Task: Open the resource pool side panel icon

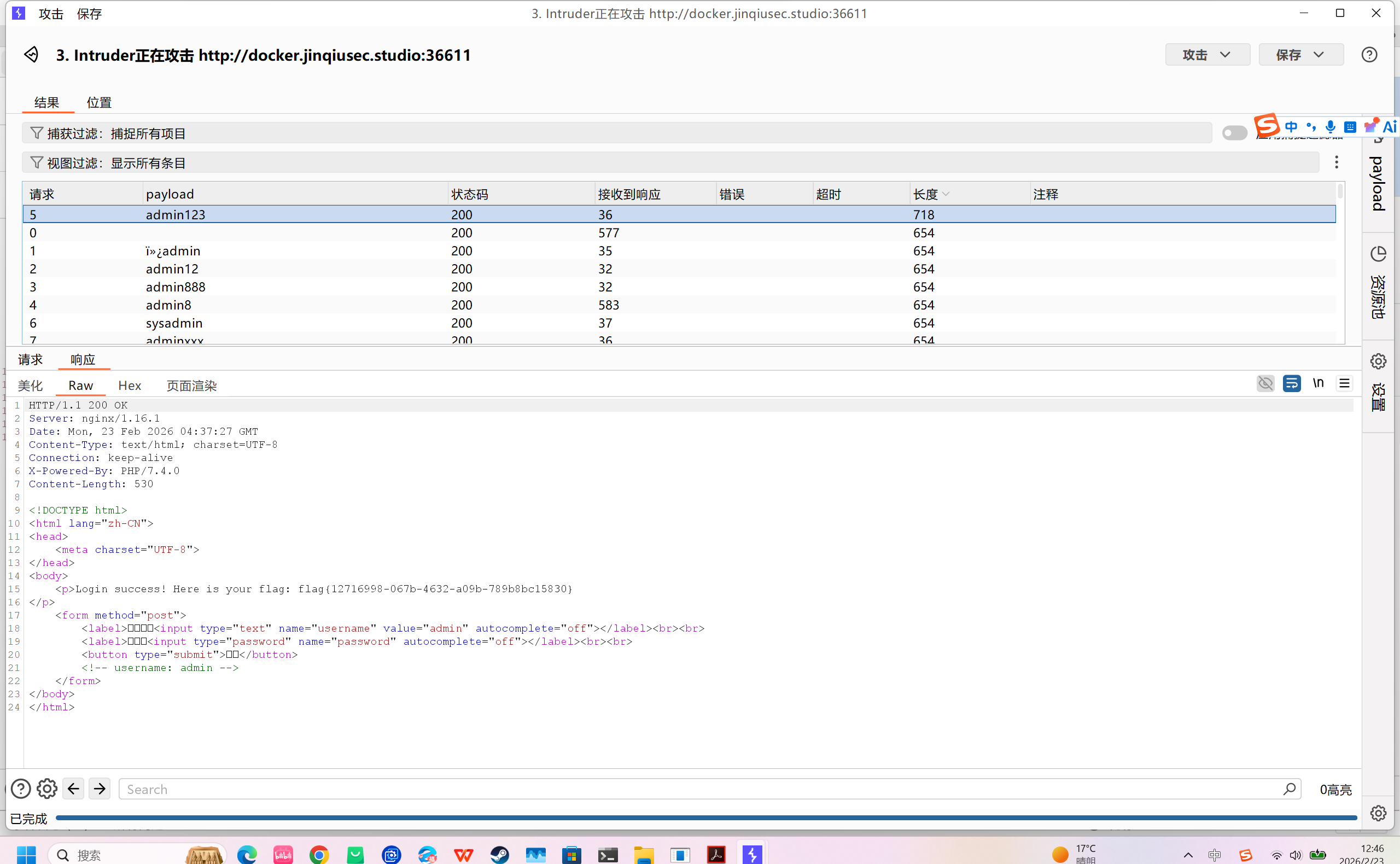Action: click(x=1378, y=254)
